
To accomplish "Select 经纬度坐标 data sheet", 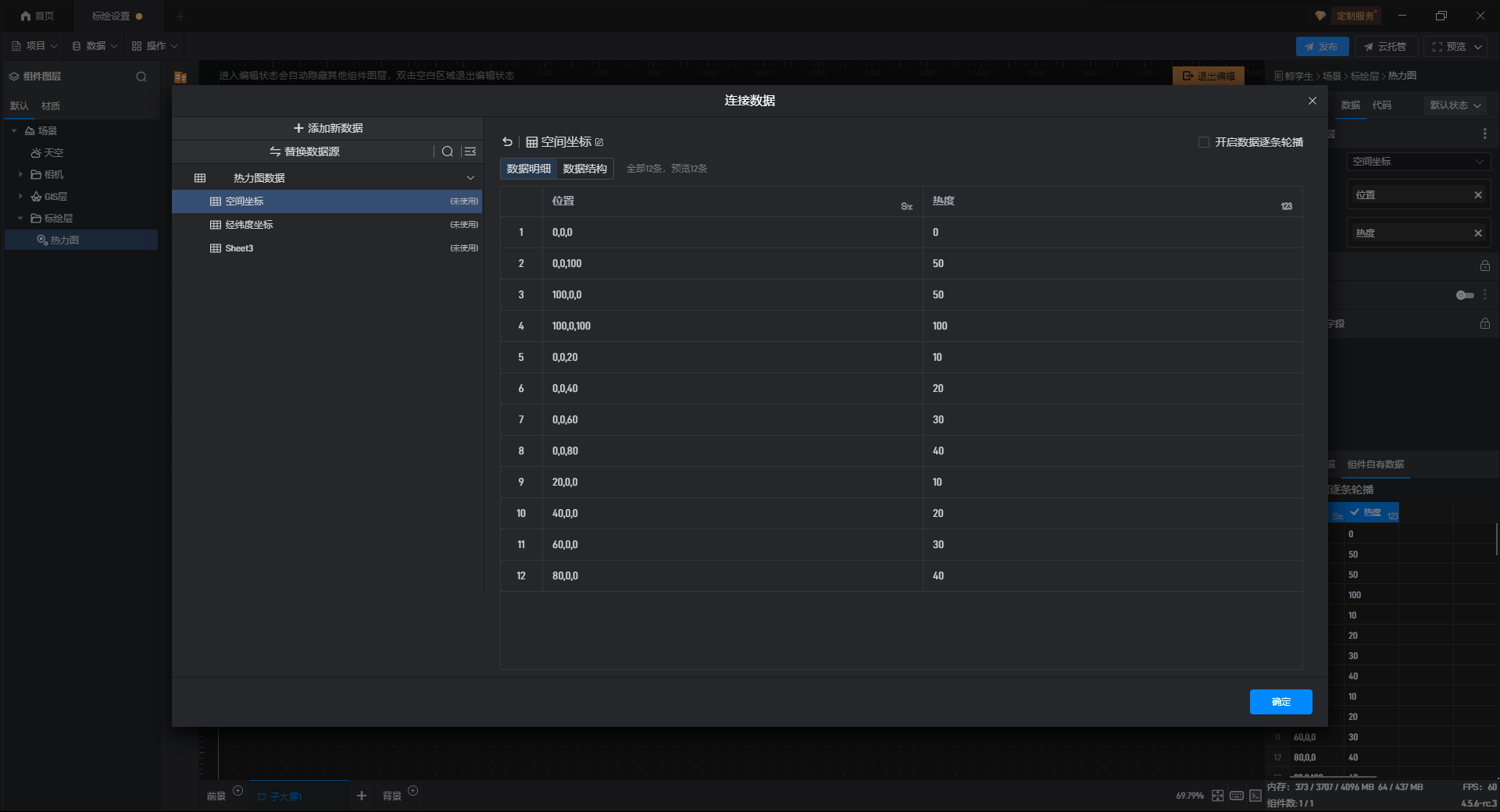I will click(x=327, y=225).
